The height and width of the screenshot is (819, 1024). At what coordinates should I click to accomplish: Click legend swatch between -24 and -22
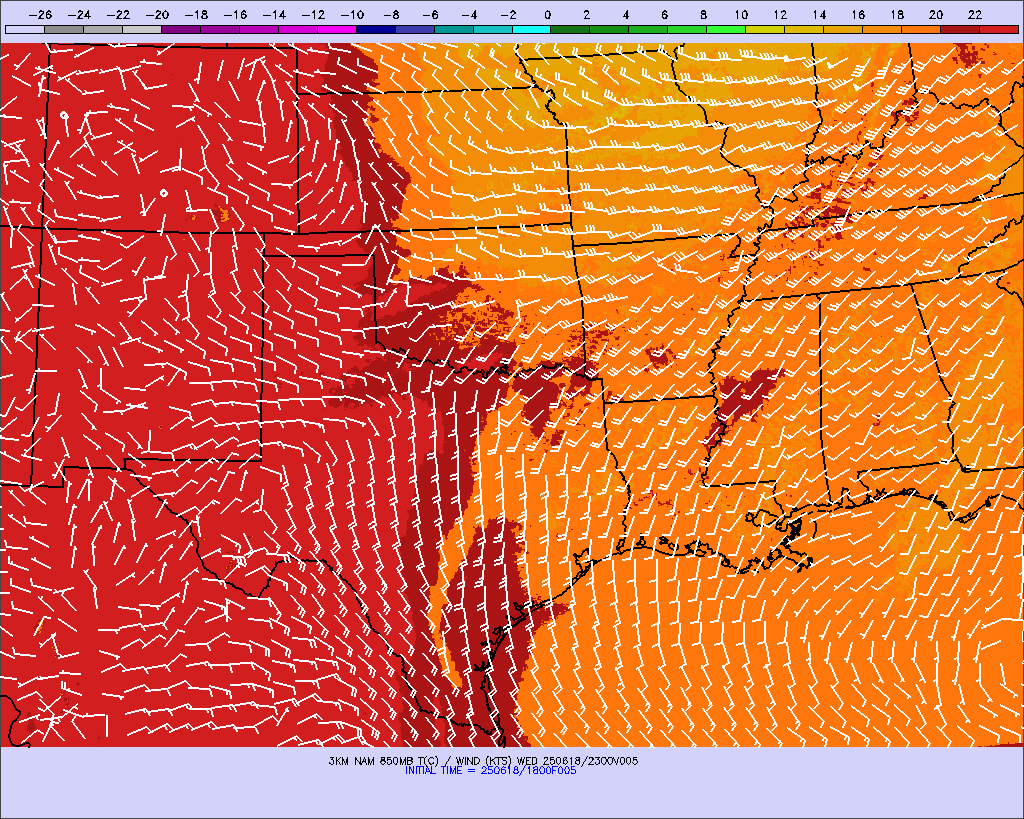click(x=103, y=29)
